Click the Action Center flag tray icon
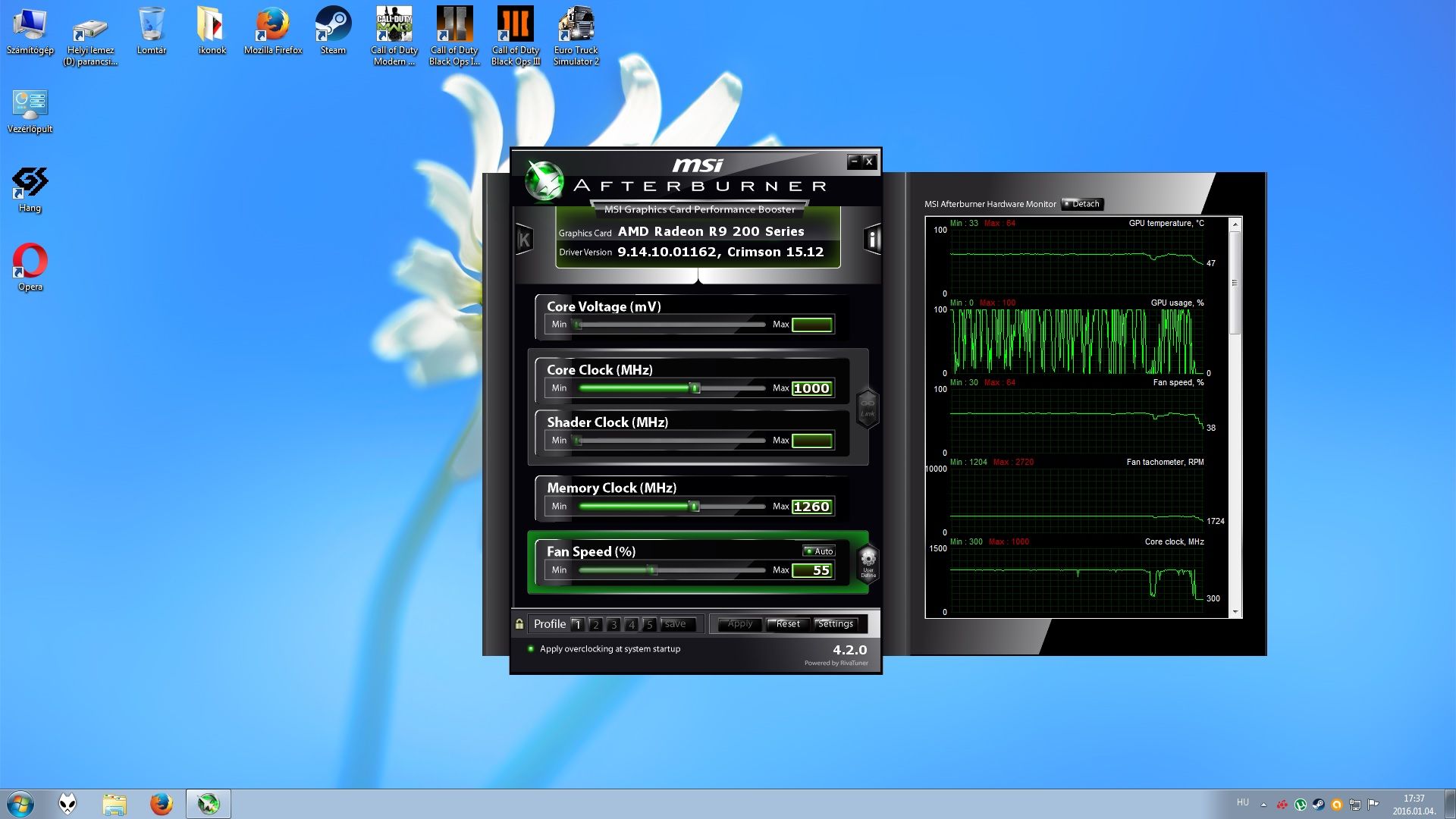This screenshot has height=819, width=1456. point(1373,805)
